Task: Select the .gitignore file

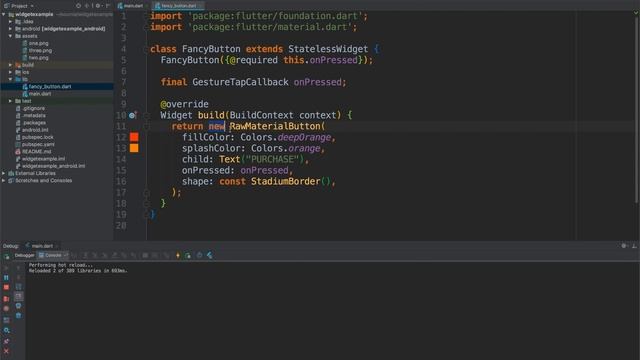Action: tap(33, 109)
